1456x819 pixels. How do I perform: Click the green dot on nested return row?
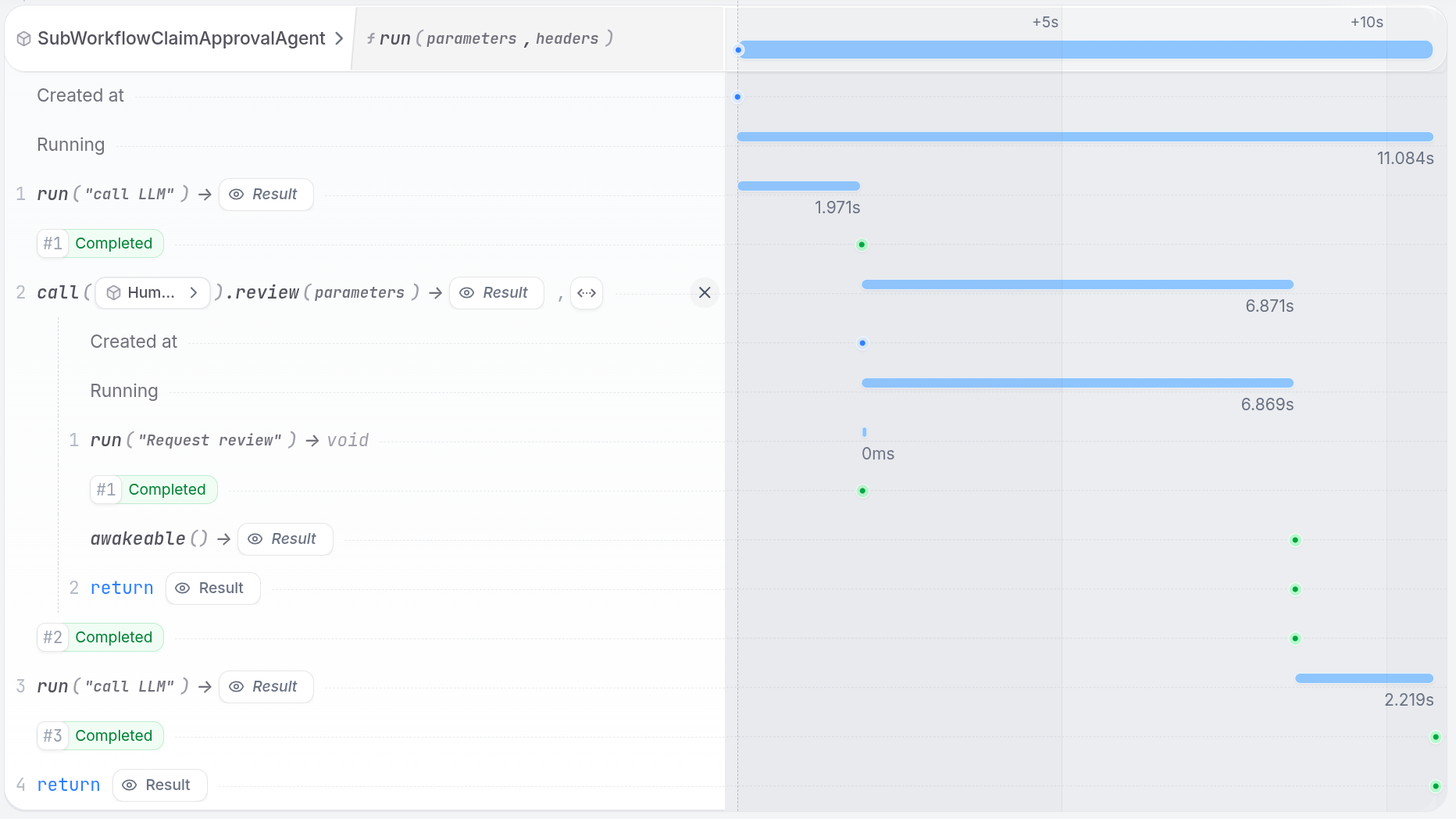click(x=1295, y=589)
